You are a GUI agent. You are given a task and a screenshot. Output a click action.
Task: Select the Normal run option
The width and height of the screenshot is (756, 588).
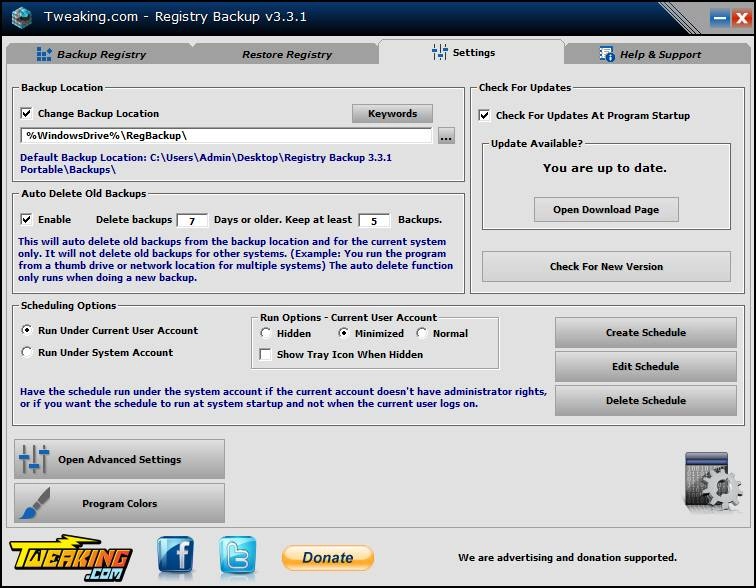click(x=421, y=333)
